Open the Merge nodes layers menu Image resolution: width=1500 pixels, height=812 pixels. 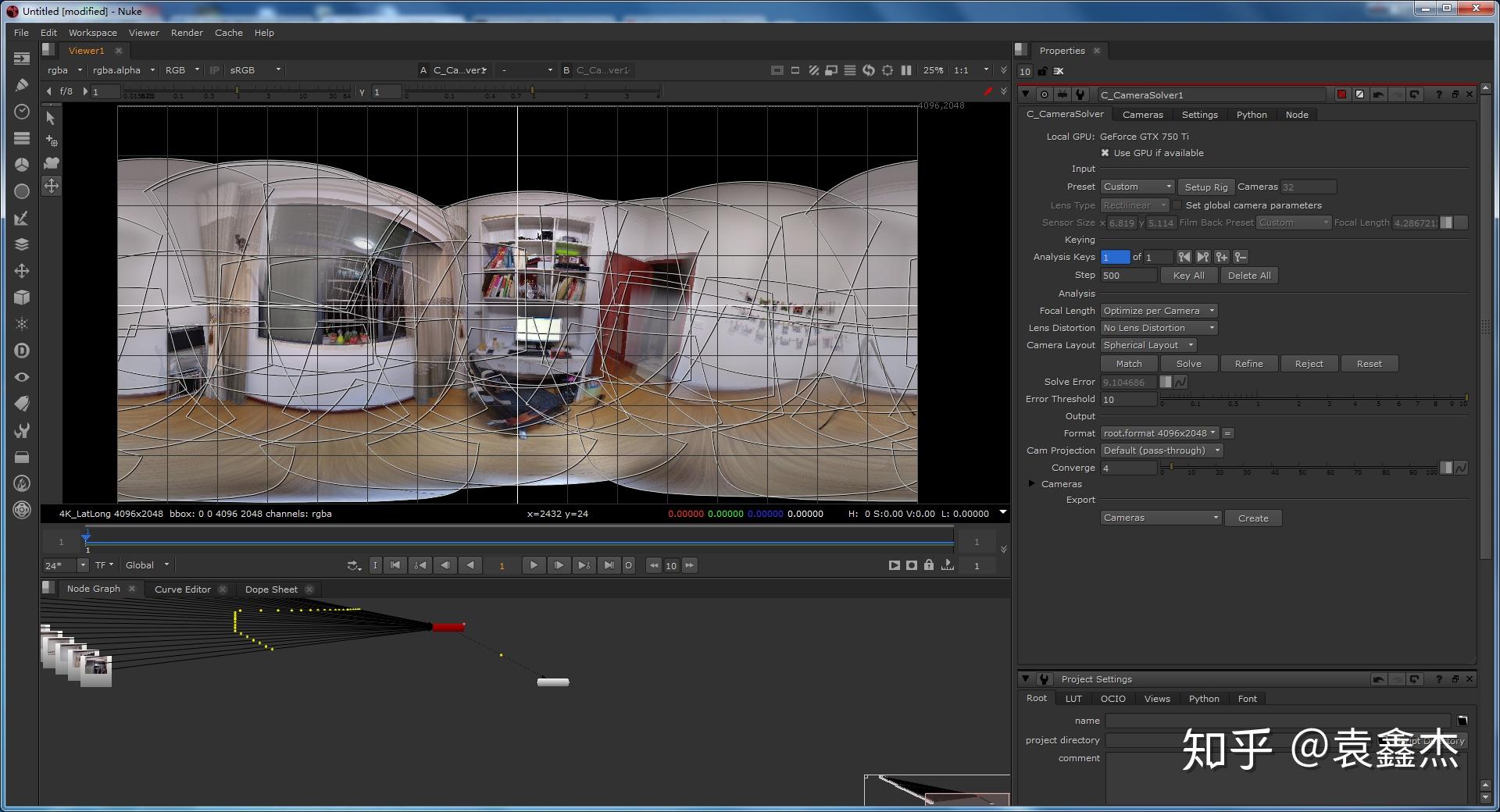(x=22, y=244)
